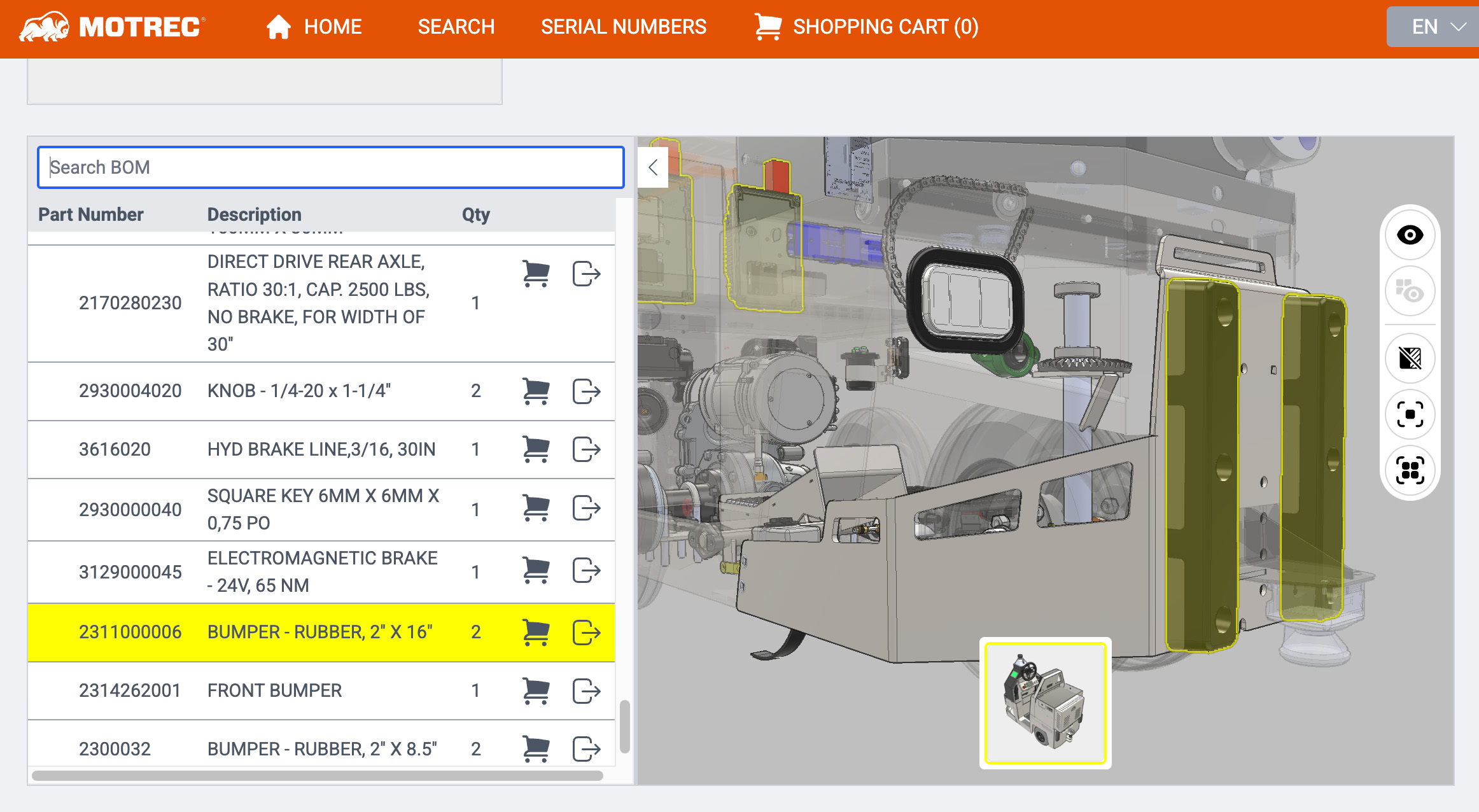The width and height of the screenshot is (1479, 812).
Task: Toggle the transparency hatch viewer button
Action: (x=1410, y=358)
